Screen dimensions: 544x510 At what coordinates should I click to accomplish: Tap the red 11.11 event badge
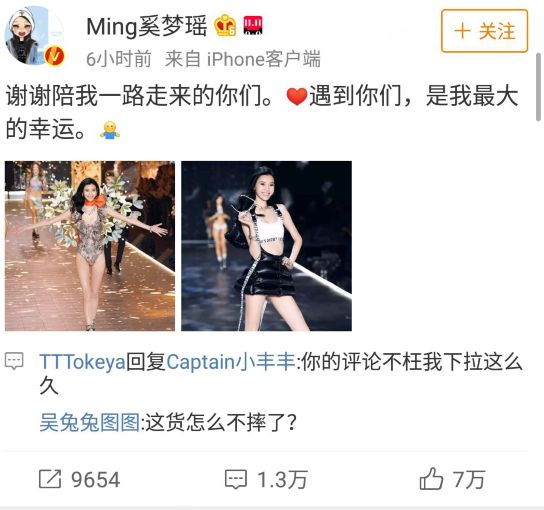tap(253, 26)
